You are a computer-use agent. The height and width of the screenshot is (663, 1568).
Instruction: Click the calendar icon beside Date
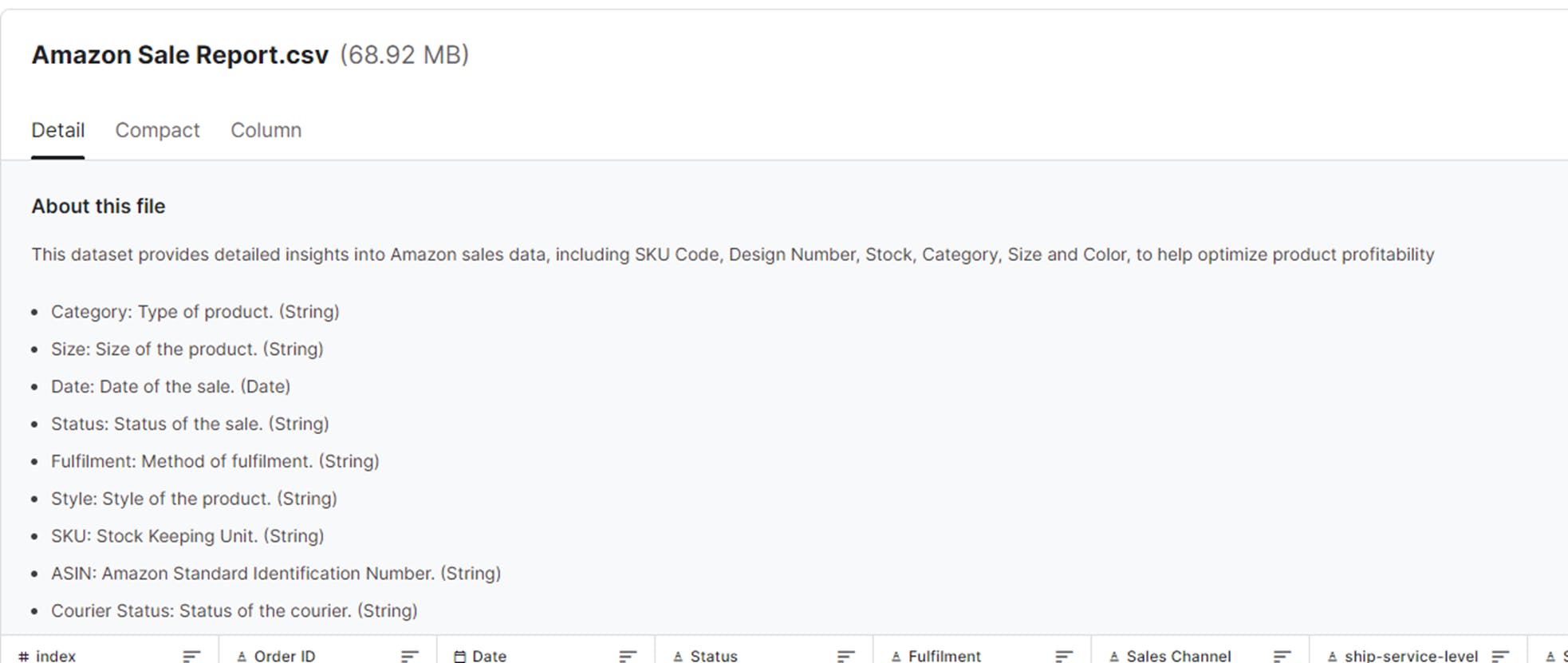click(x=459, y=657)
